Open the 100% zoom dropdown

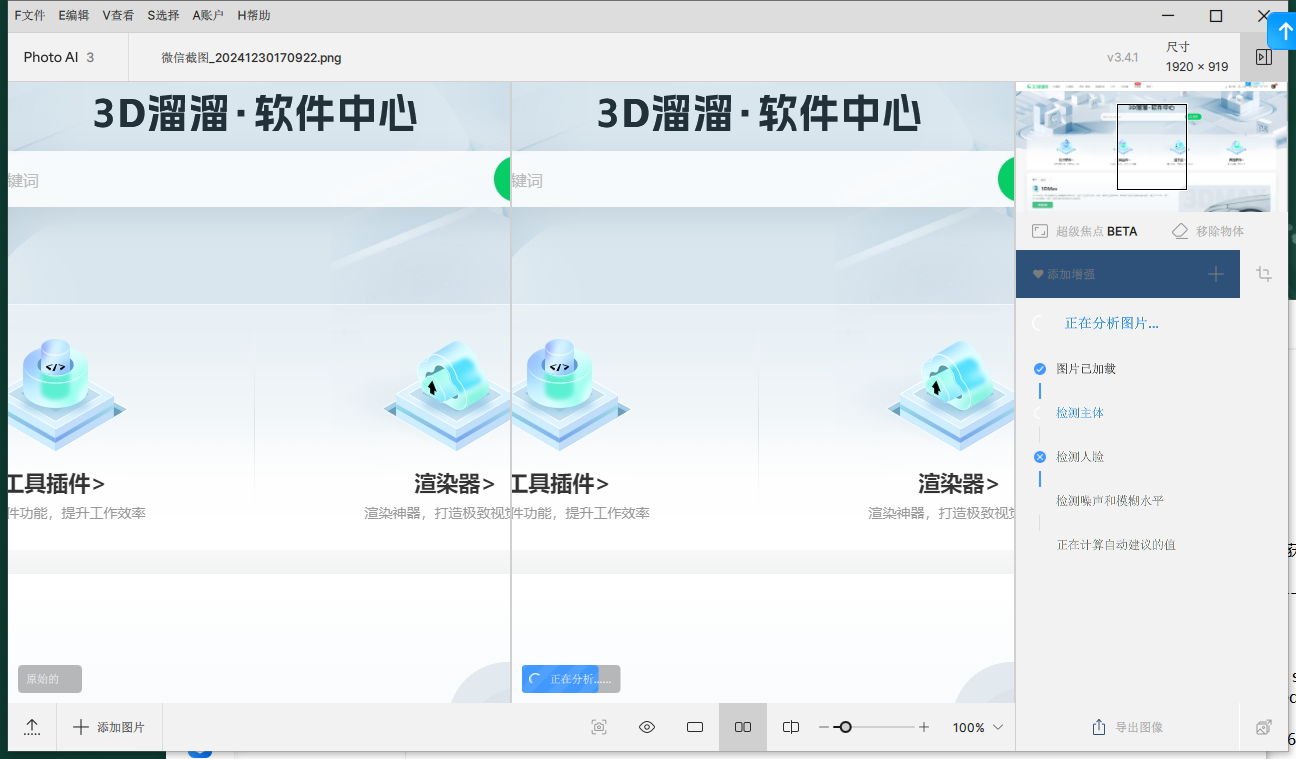pyautogui.click(x=978, y=727)
